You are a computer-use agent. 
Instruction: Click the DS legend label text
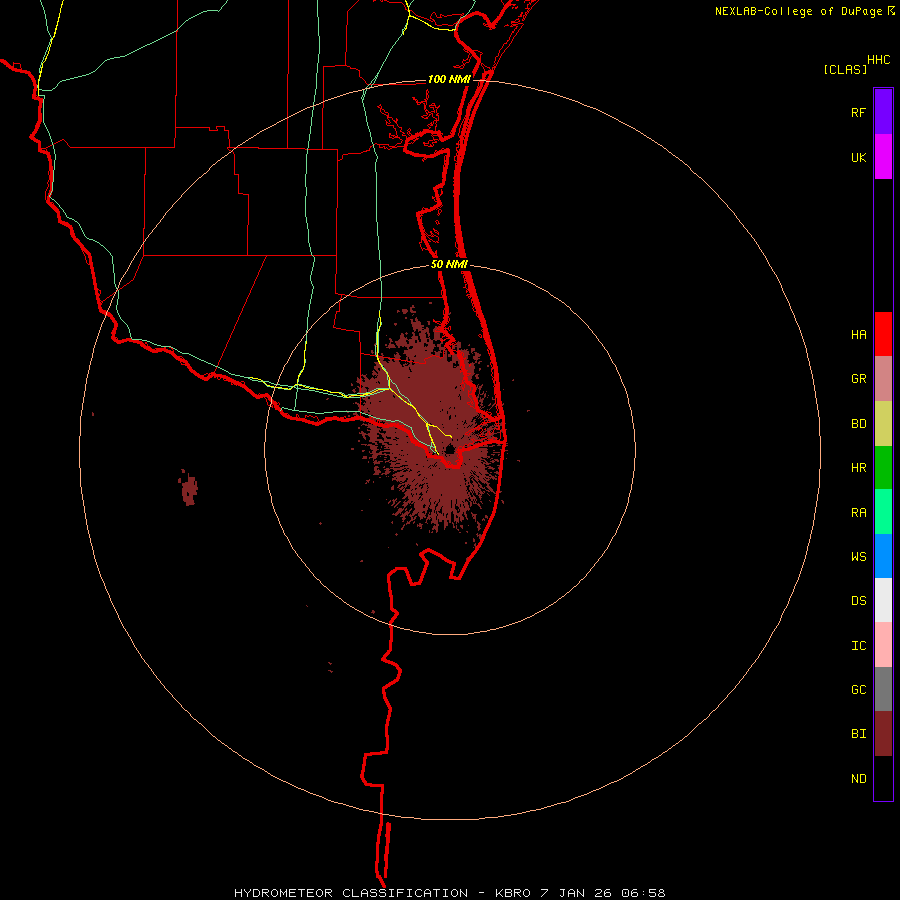[858, 600]
